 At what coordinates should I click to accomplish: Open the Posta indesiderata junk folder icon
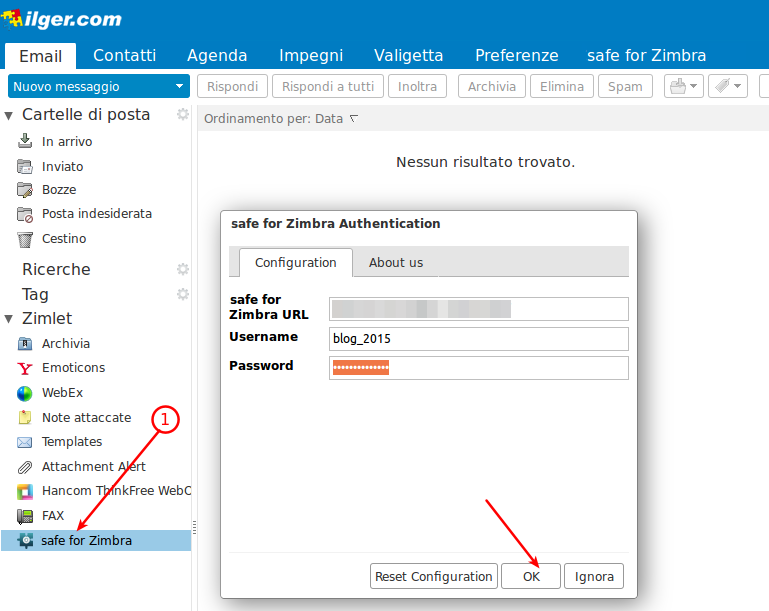pos(25,214)
